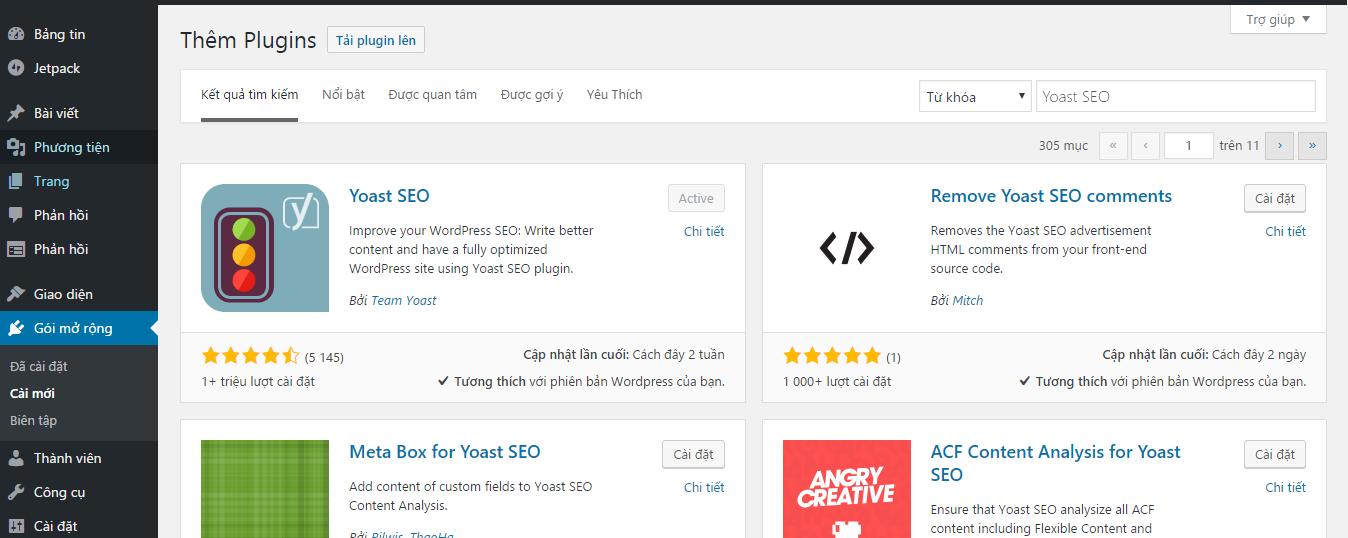
Task: Open Chi tiết for Remove Yoast SEO comments
Action: point(1286,231)
